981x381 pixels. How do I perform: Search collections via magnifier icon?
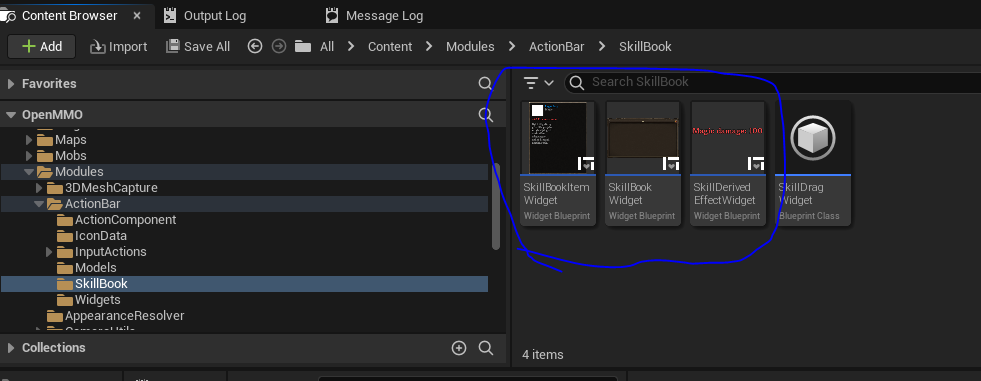[485, 348]
